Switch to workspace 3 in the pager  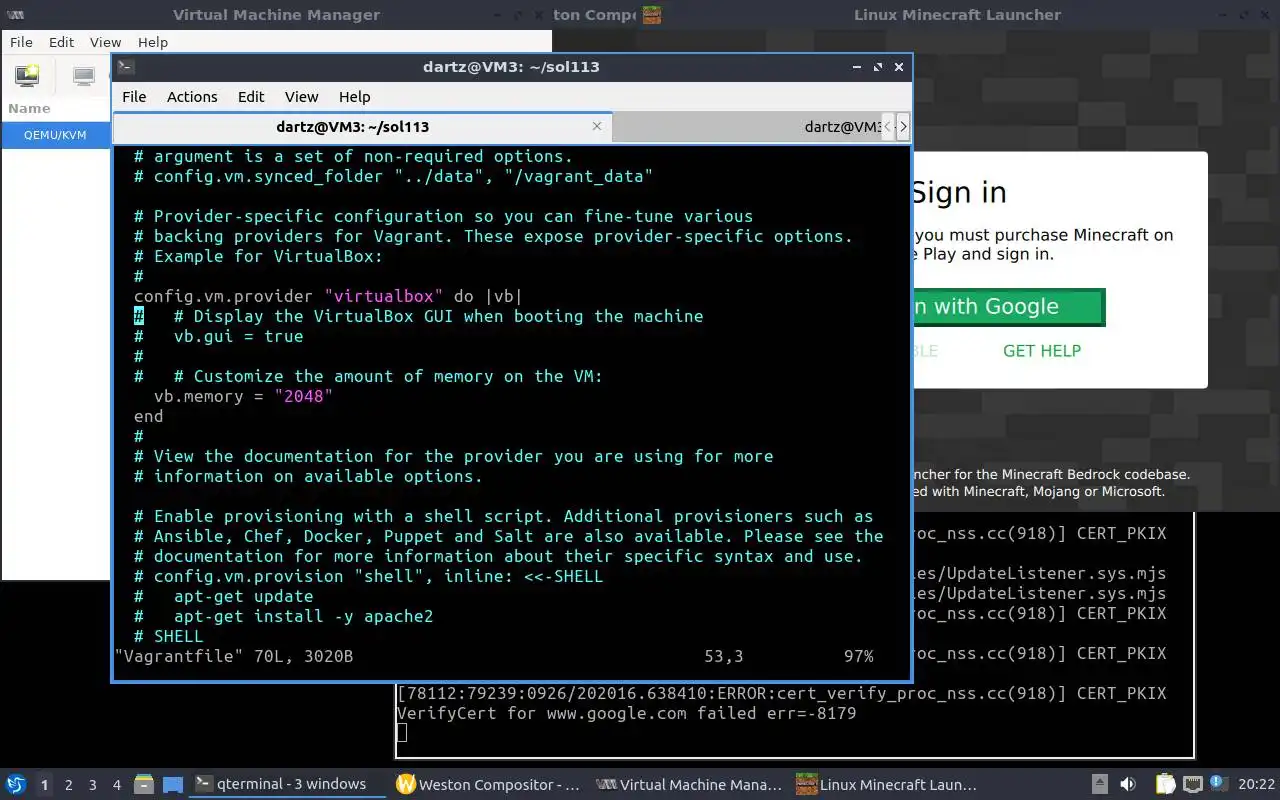click(x=93, y=785)
